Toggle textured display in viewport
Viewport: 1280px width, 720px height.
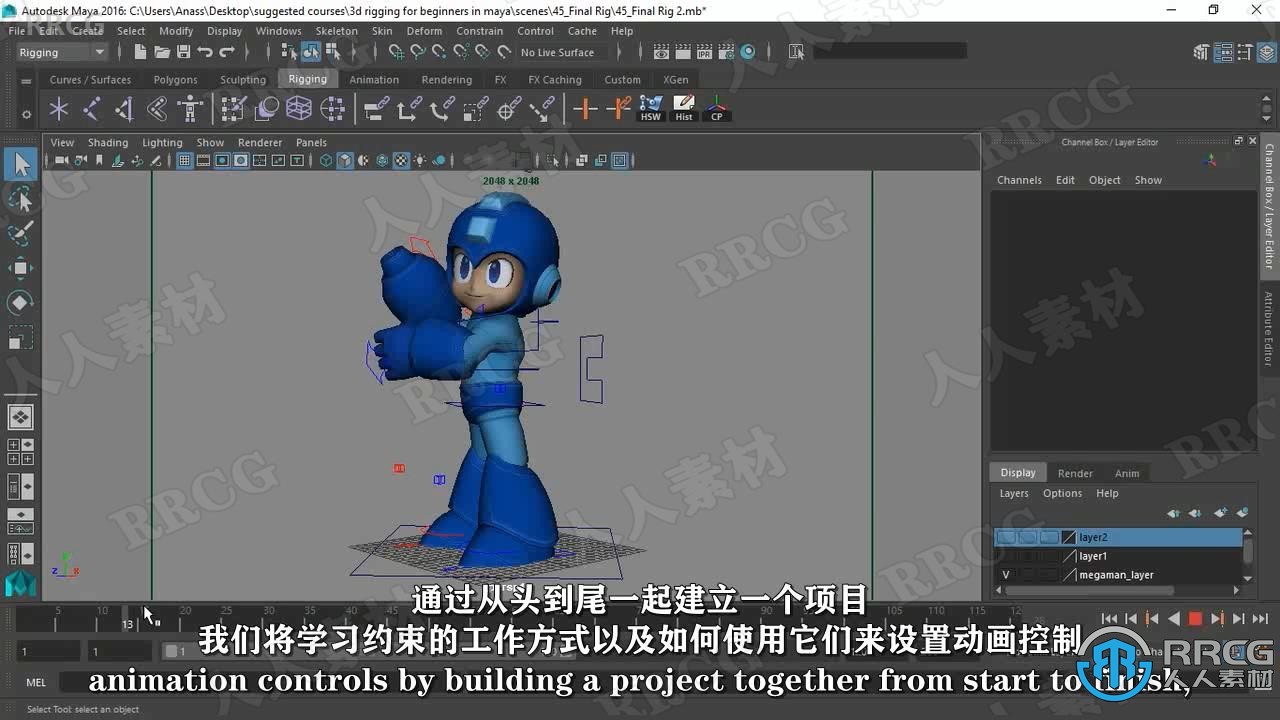tap(401, 160)
